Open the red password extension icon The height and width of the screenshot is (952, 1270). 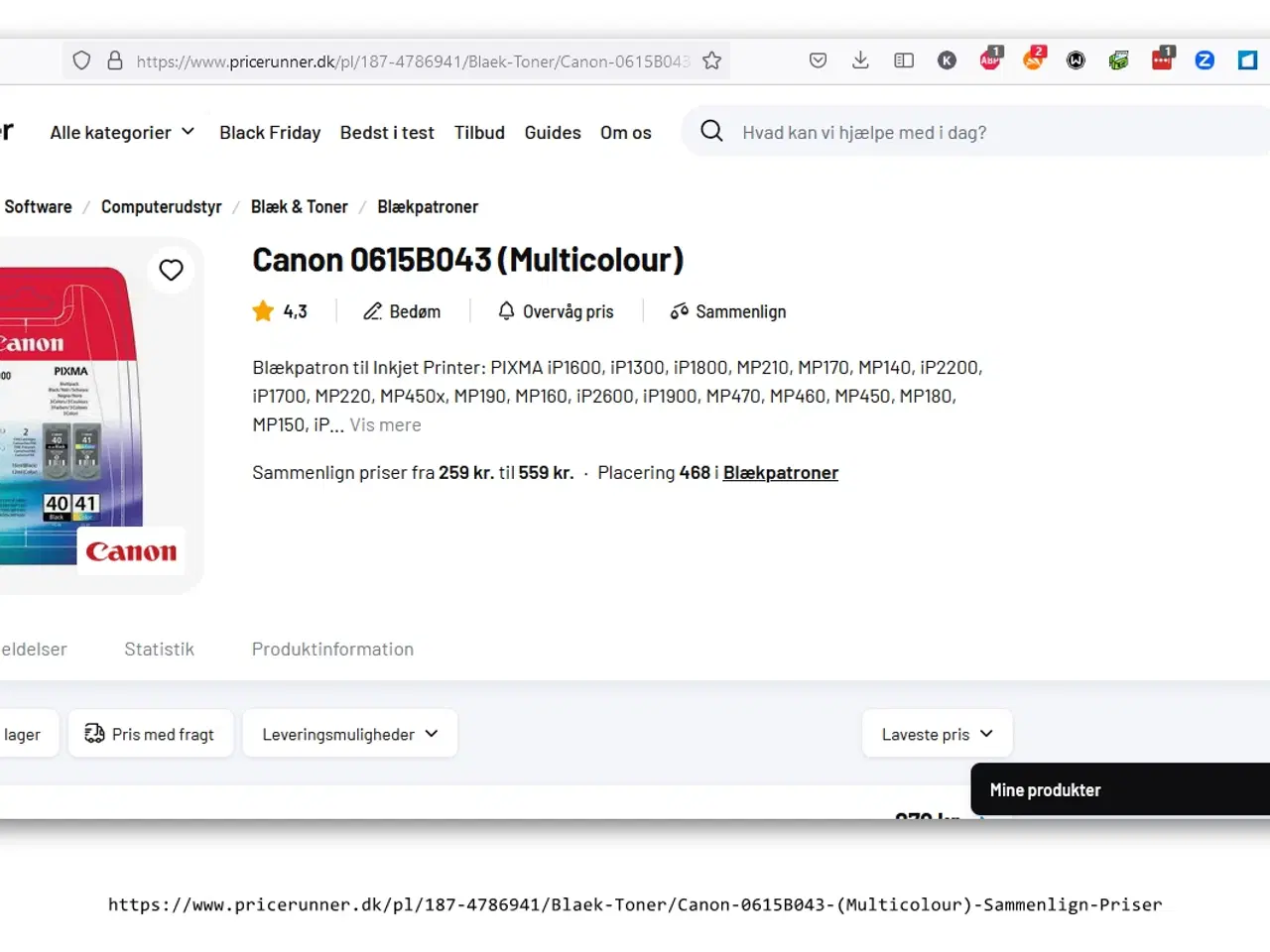[1163, 59]
